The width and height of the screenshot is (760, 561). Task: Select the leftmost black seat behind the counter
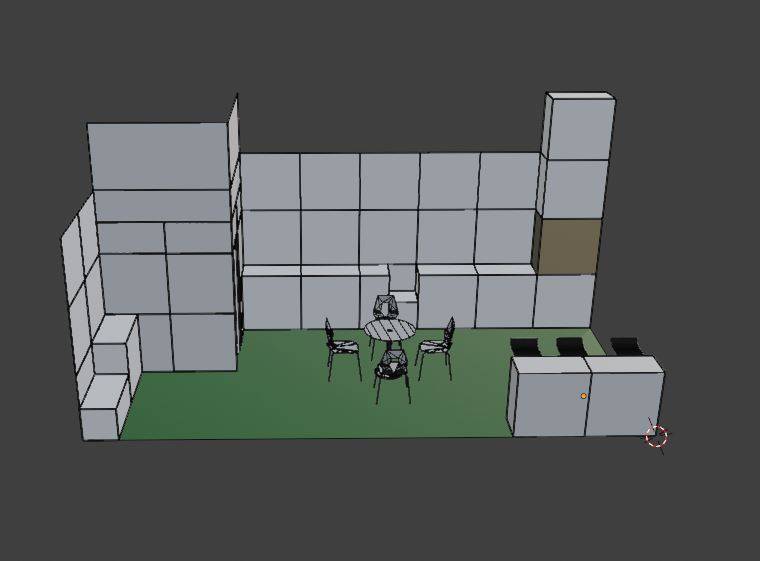click(x=525, y=347)
